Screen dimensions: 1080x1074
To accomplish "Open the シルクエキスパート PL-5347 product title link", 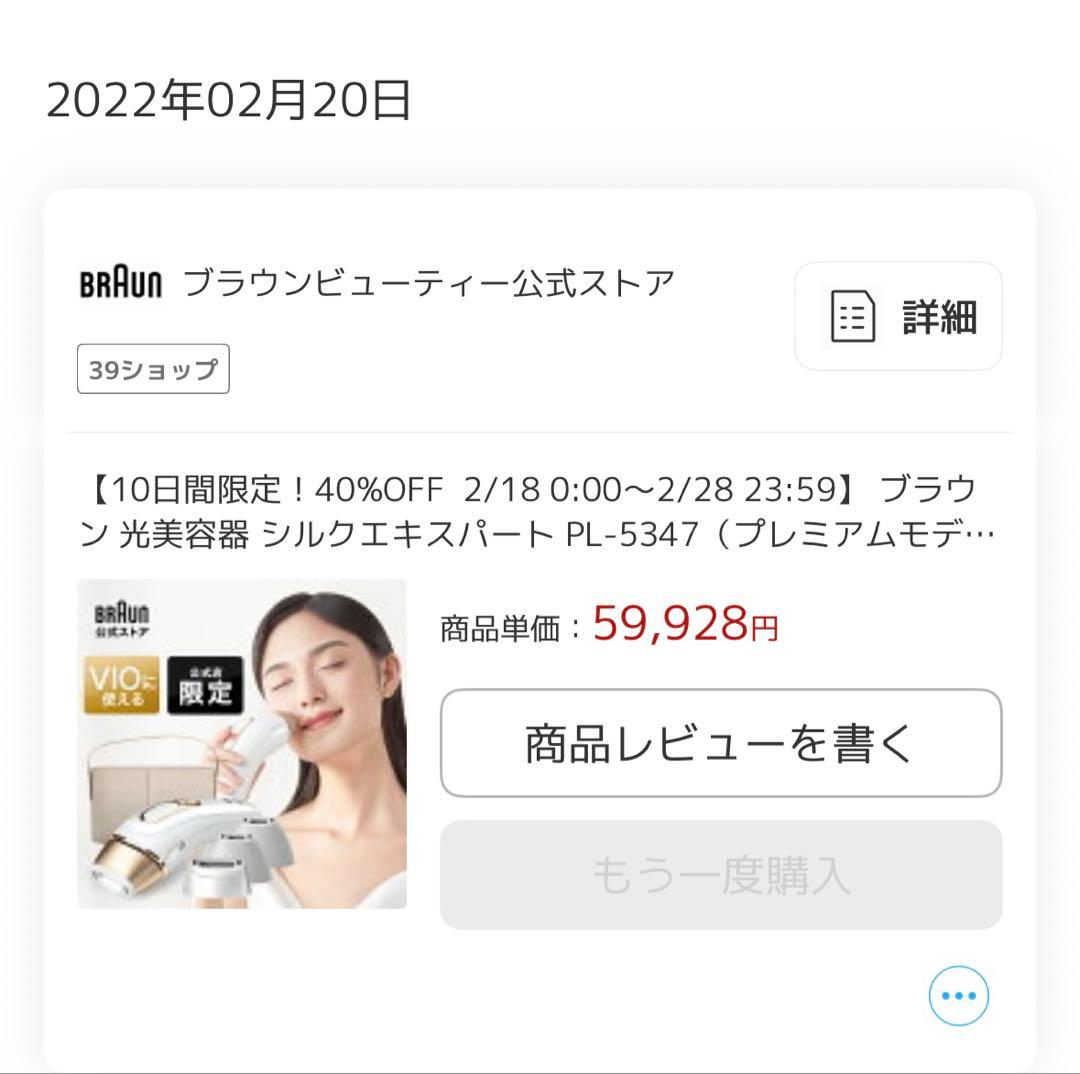I will tap(537, 511).
